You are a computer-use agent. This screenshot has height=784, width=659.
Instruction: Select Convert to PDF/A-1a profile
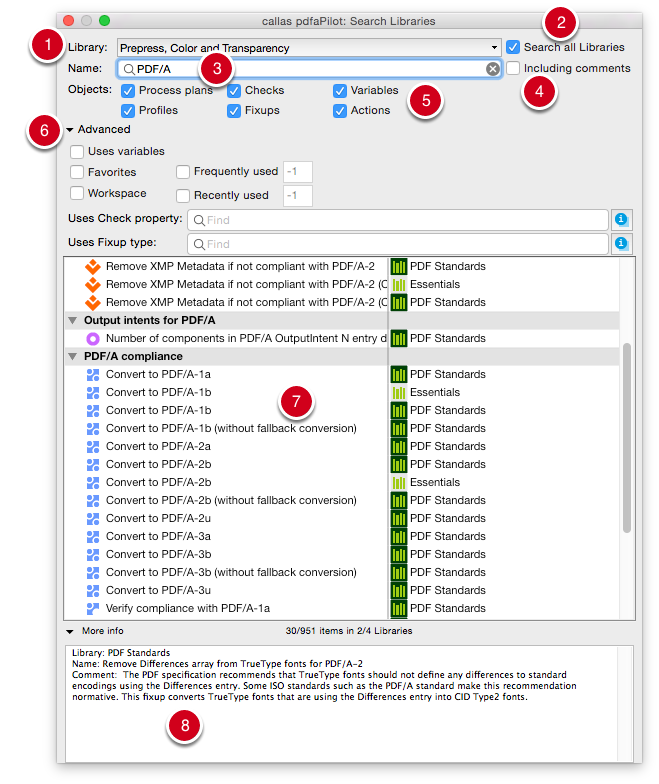(342, 374)
